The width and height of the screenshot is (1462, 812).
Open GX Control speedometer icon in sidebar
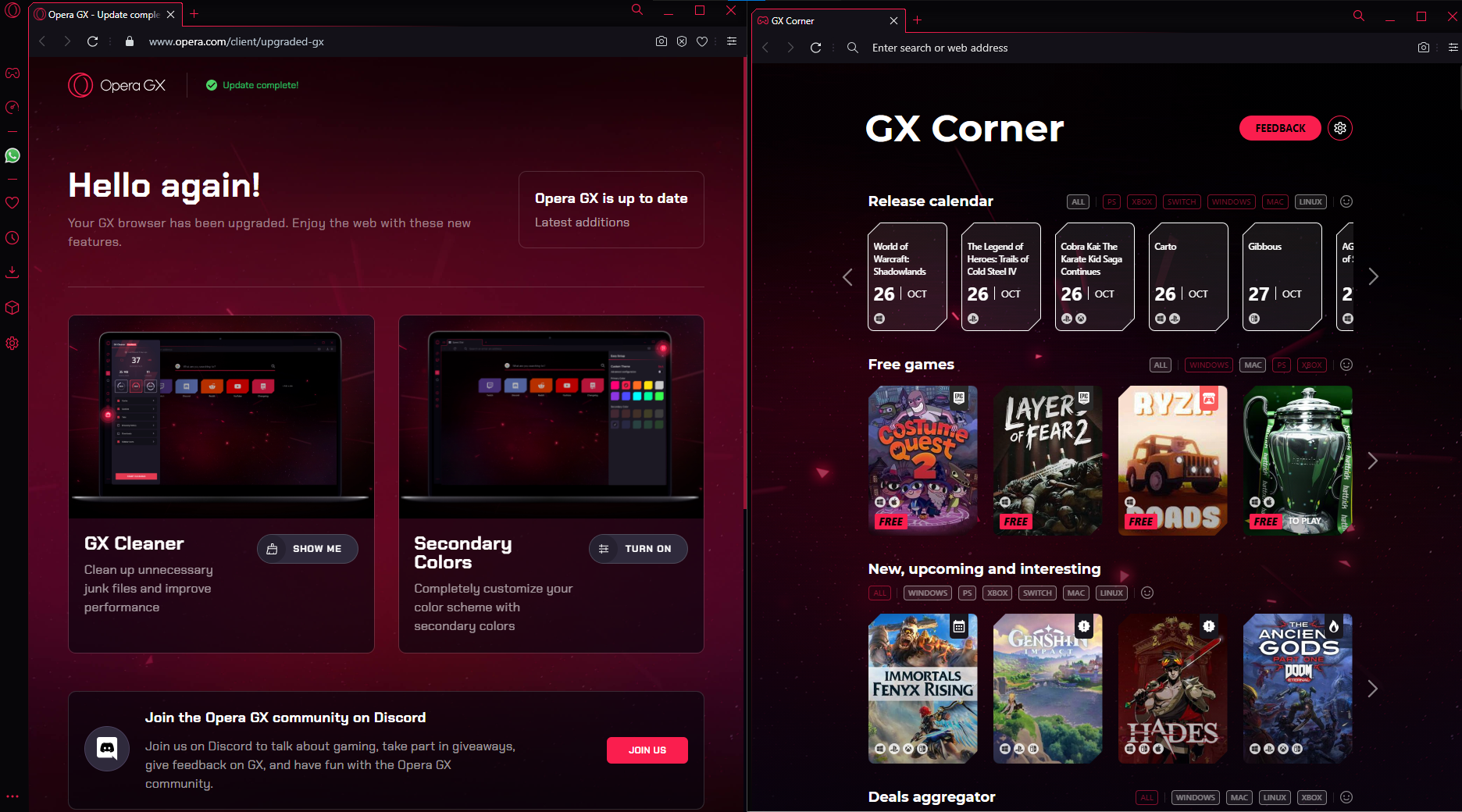[x=12, y=108]
